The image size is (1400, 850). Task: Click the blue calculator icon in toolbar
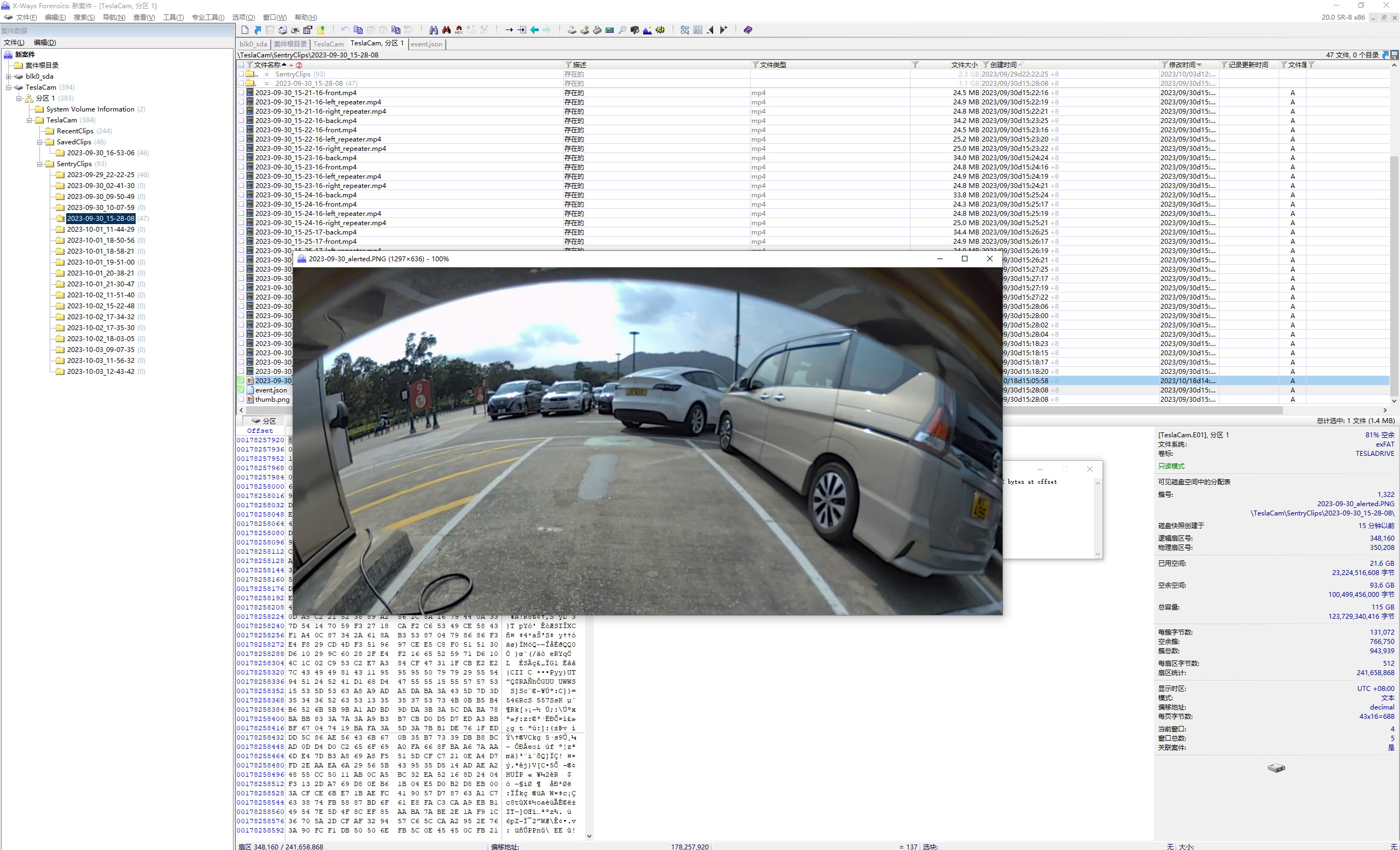tap(609, 30)
